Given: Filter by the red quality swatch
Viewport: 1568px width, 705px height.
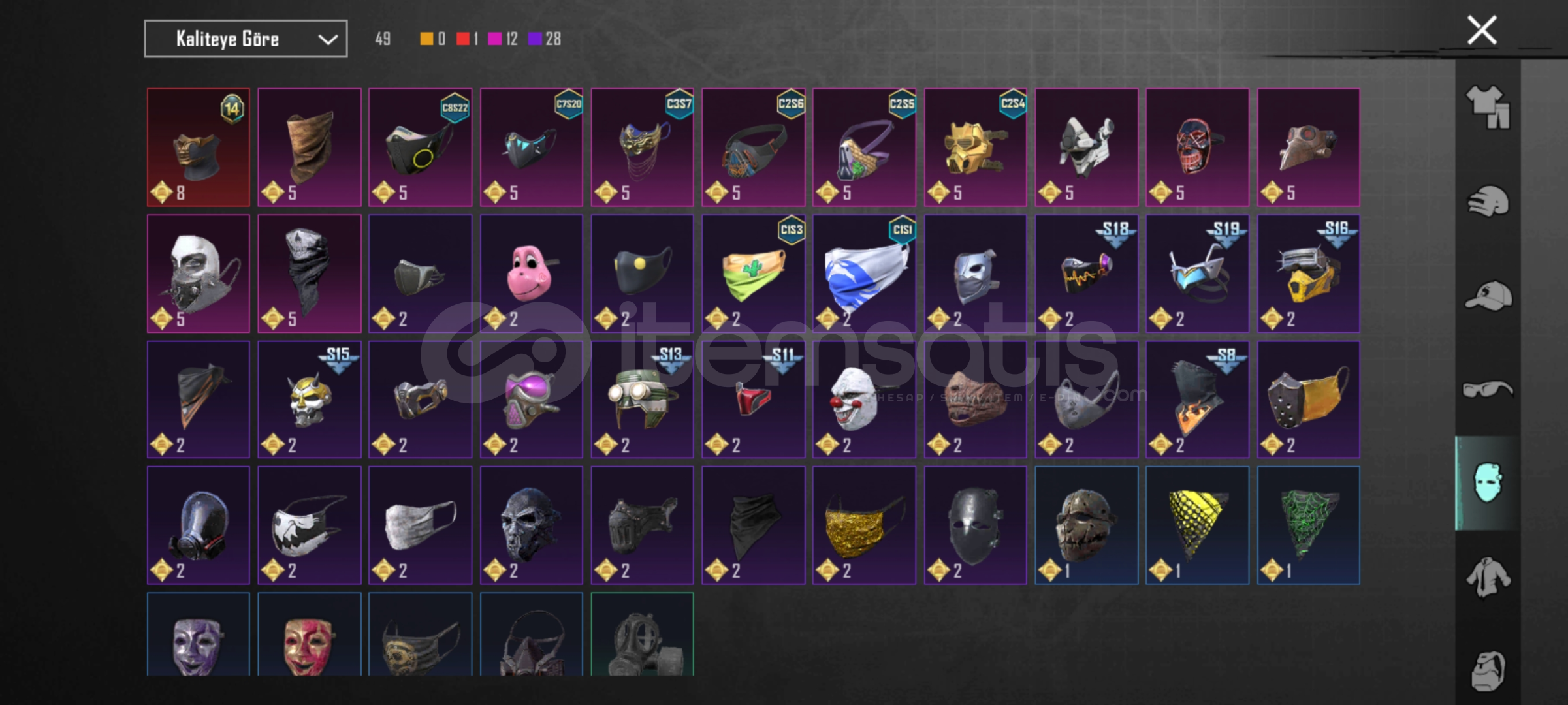Looking at the screenshot, I should click(462, 39).
